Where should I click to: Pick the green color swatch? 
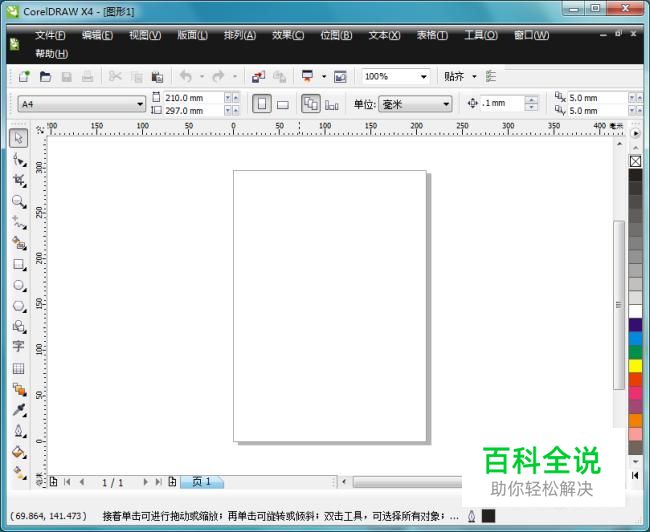coord(635,352)
